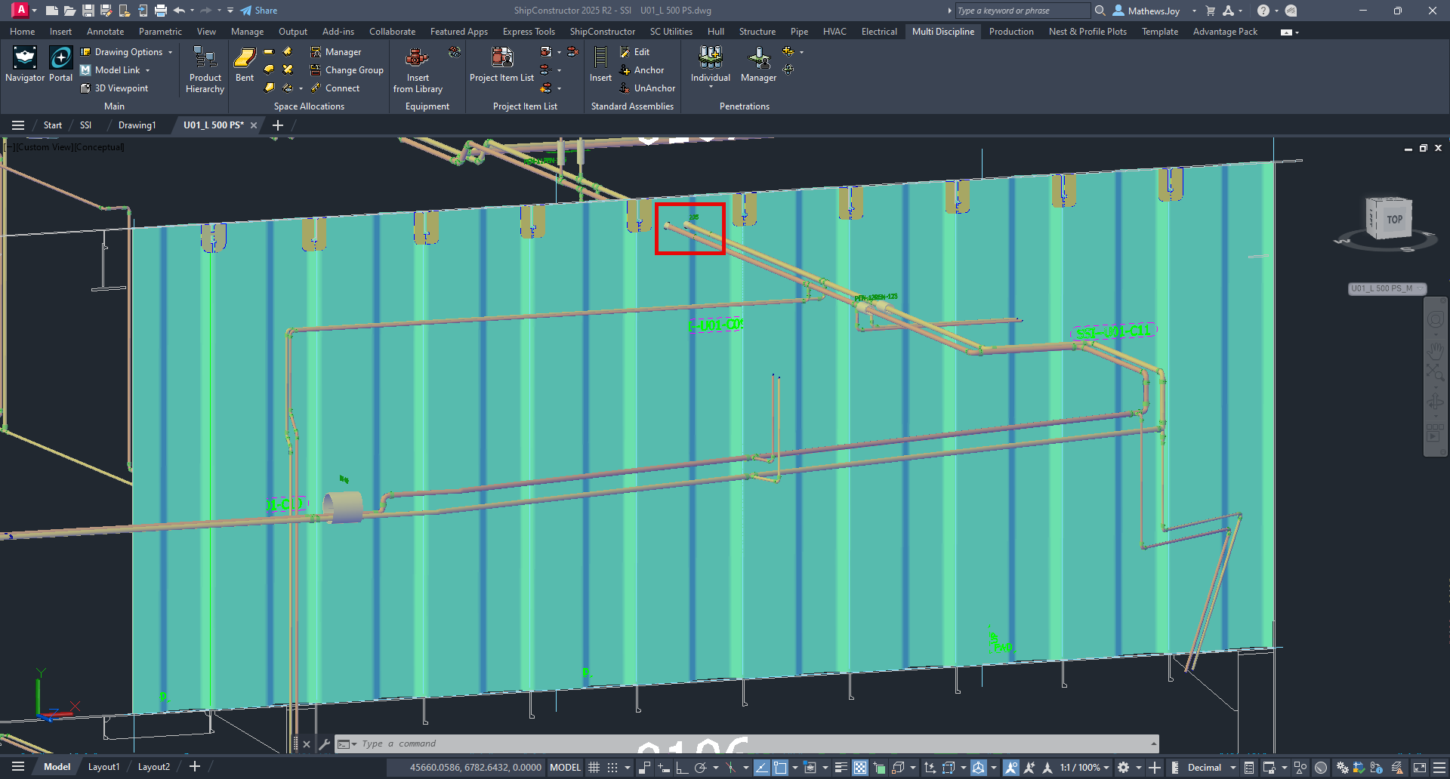Switch to the Structure ribbon tab

[757, 31]
